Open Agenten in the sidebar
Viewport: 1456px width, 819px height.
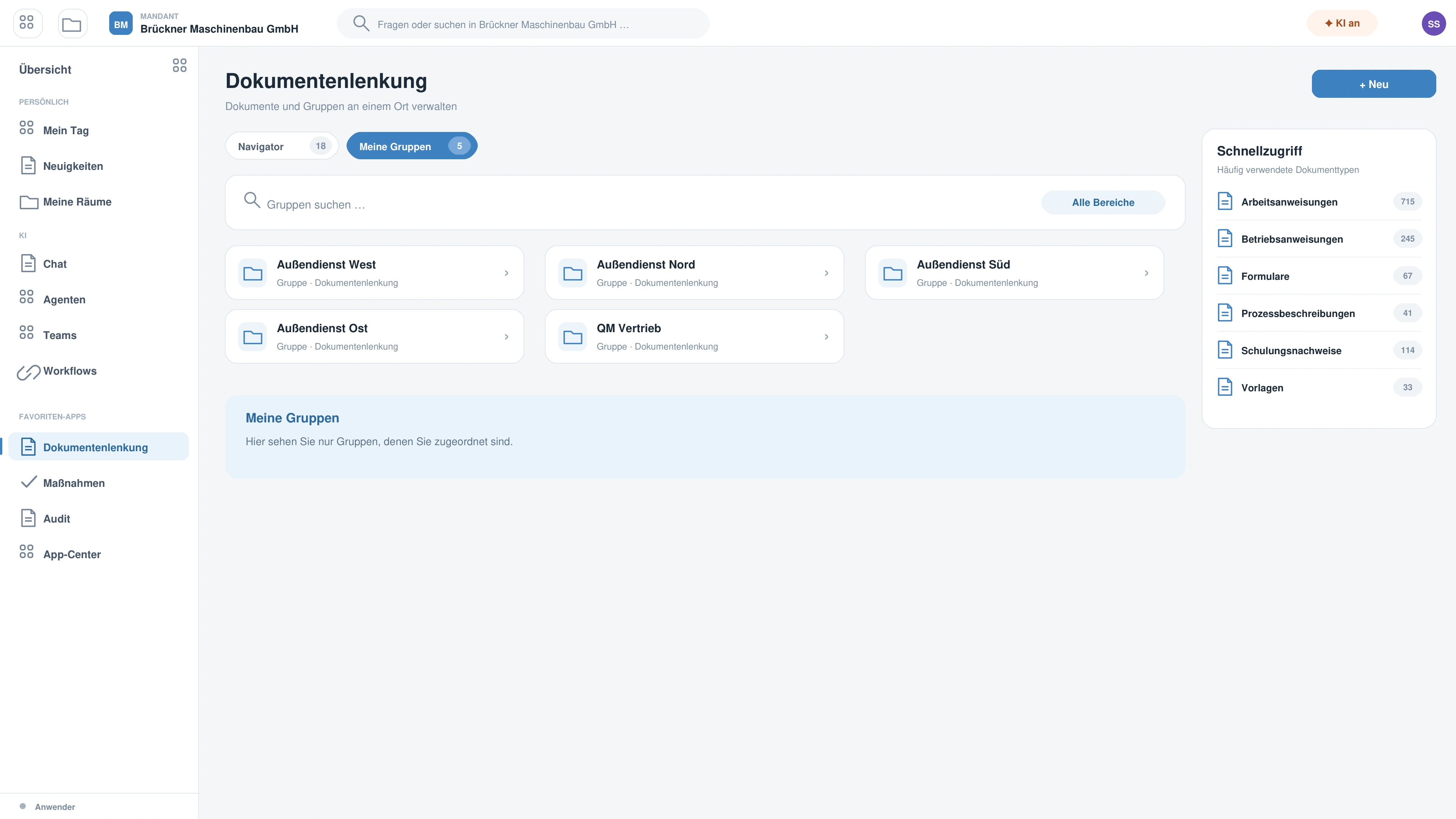pos(98,300)
